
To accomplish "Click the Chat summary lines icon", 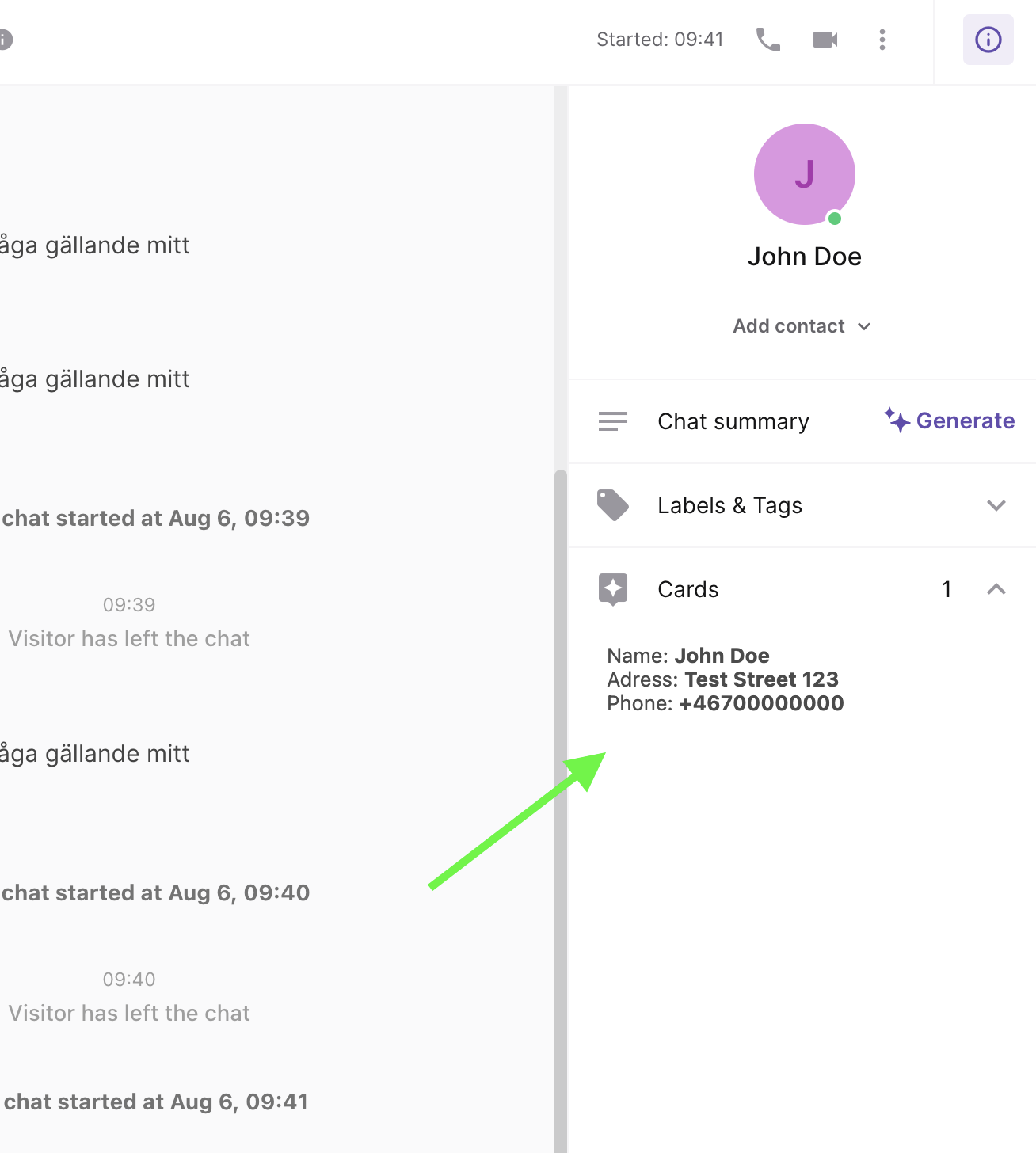I will click(x=612, y=421).
